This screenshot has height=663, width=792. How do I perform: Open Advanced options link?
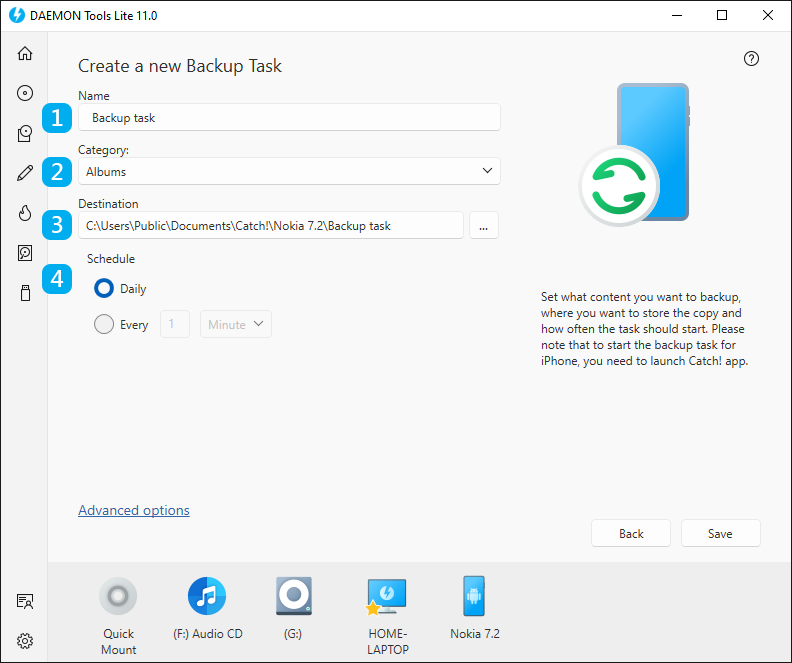pos(134,510)
